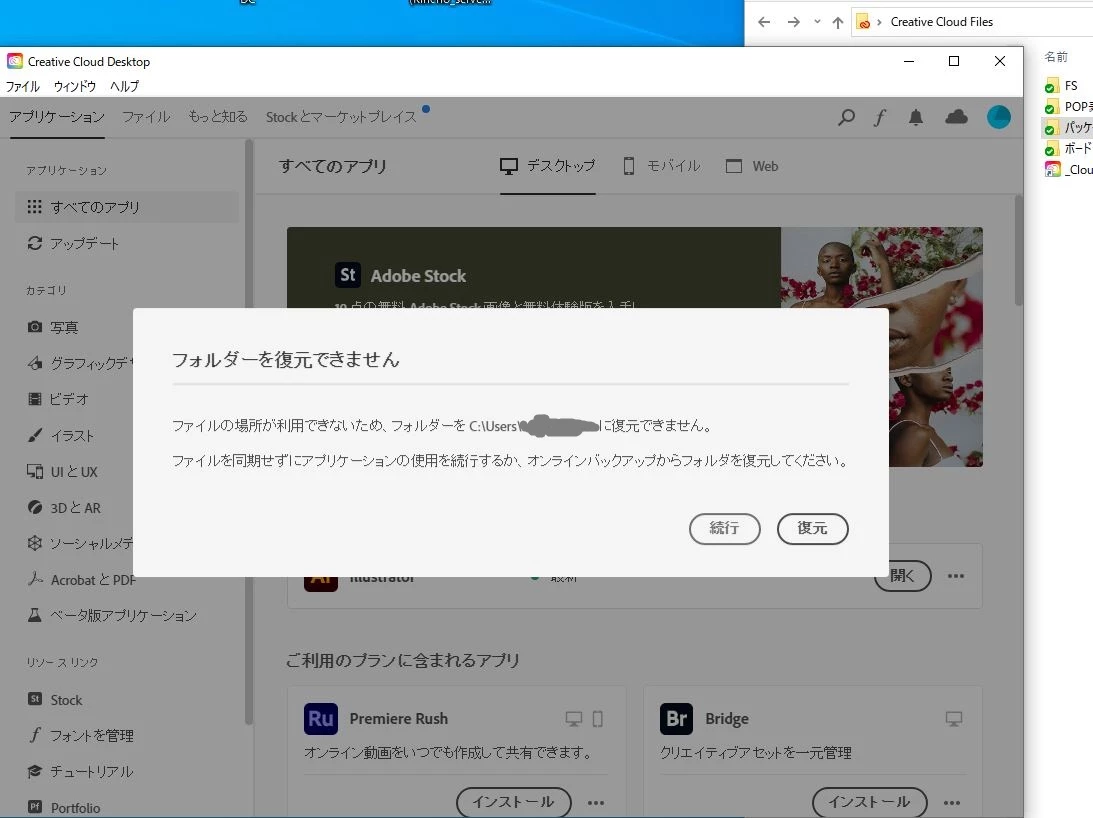Select ベータ版アプリケーション in sidebar
This screenshot has width=1093, height=818.
pyautogui.click(x=112, y=616)
